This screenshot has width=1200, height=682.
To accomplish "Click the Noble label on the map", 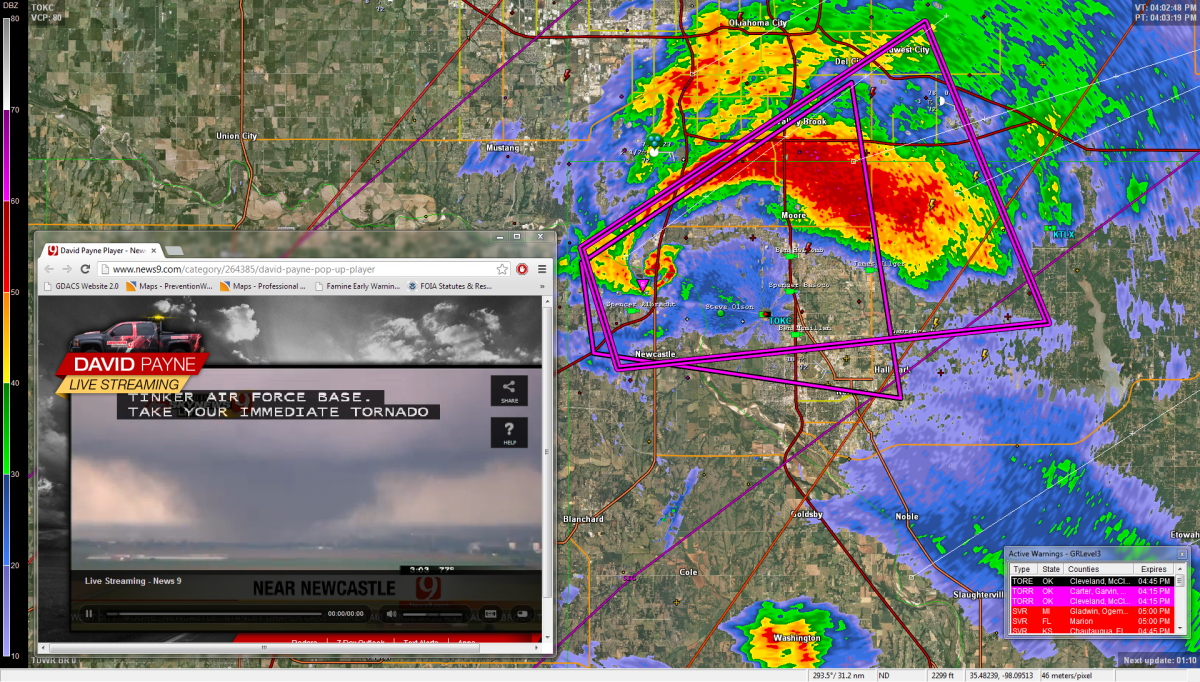I will pos(907,516).
